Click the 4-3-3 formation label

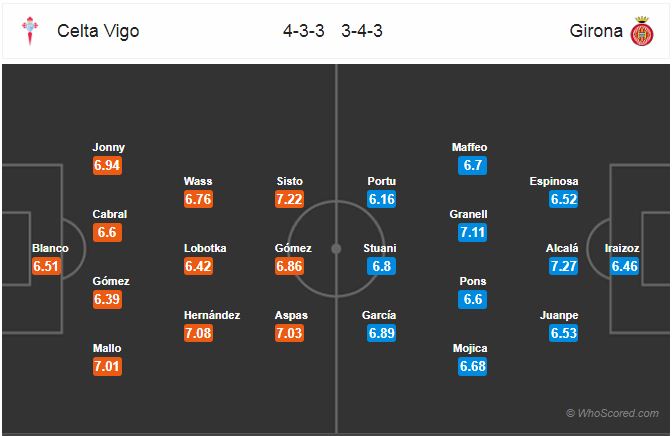click(303, 31)
